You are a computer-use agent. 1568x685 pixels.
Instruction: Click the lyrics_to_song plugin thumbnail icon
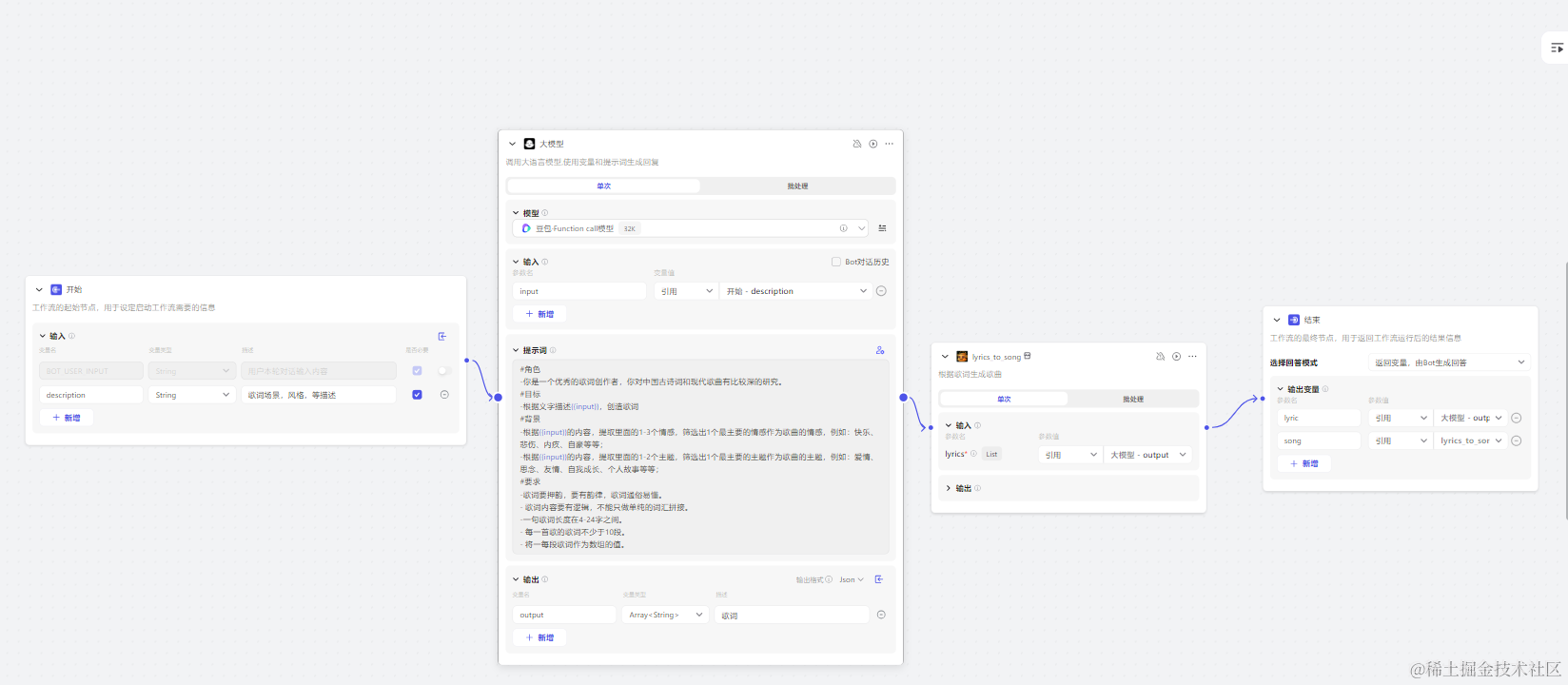[x=962, y=357]
